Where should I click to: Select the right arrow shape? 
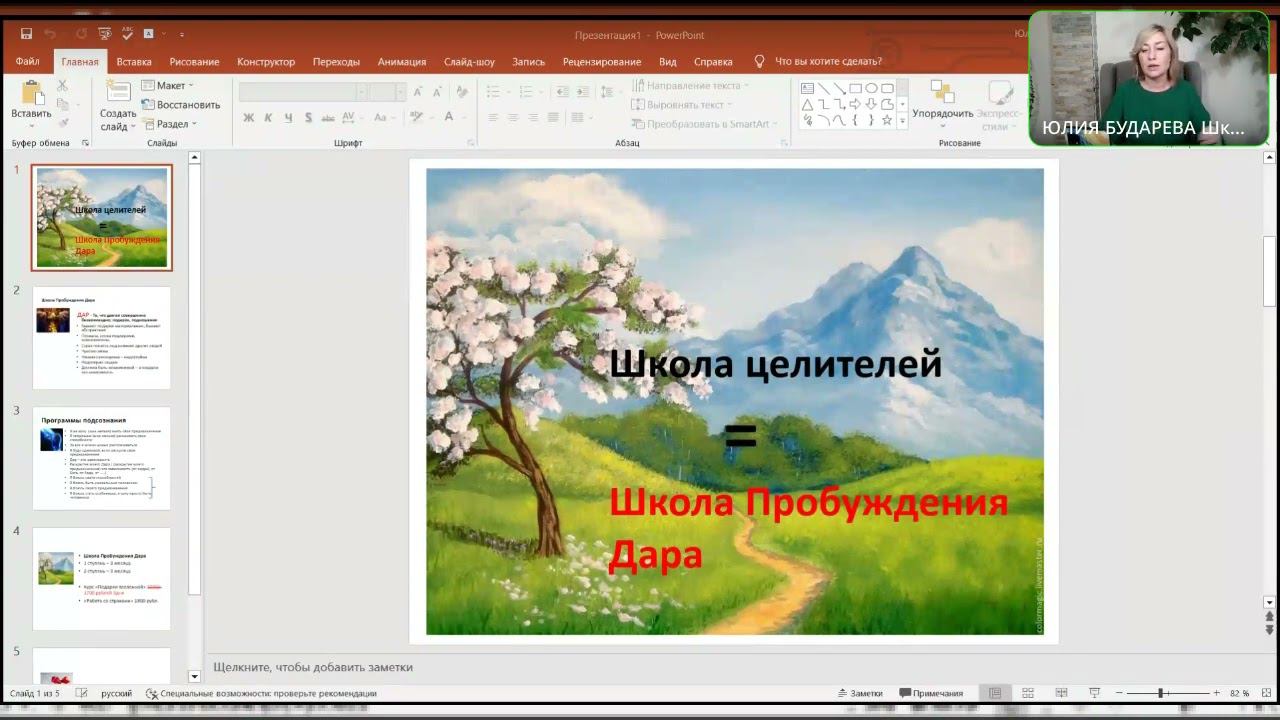point(855,104)
